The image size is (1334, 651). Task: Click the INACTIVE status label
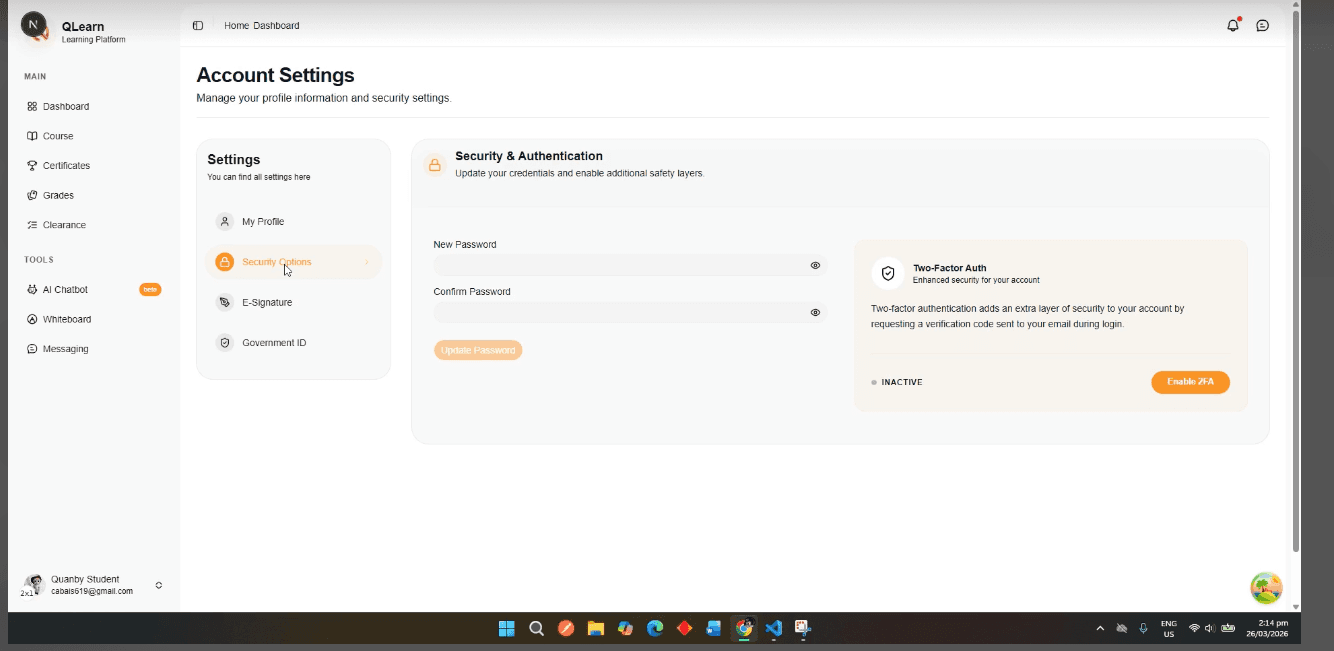click(902, 382)
